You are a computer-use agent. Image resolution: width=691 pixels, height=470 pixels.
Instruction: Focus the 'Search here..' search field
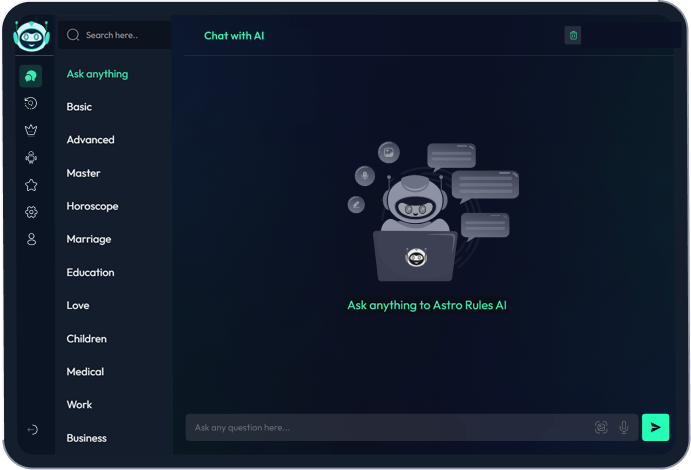pos(120,35)
